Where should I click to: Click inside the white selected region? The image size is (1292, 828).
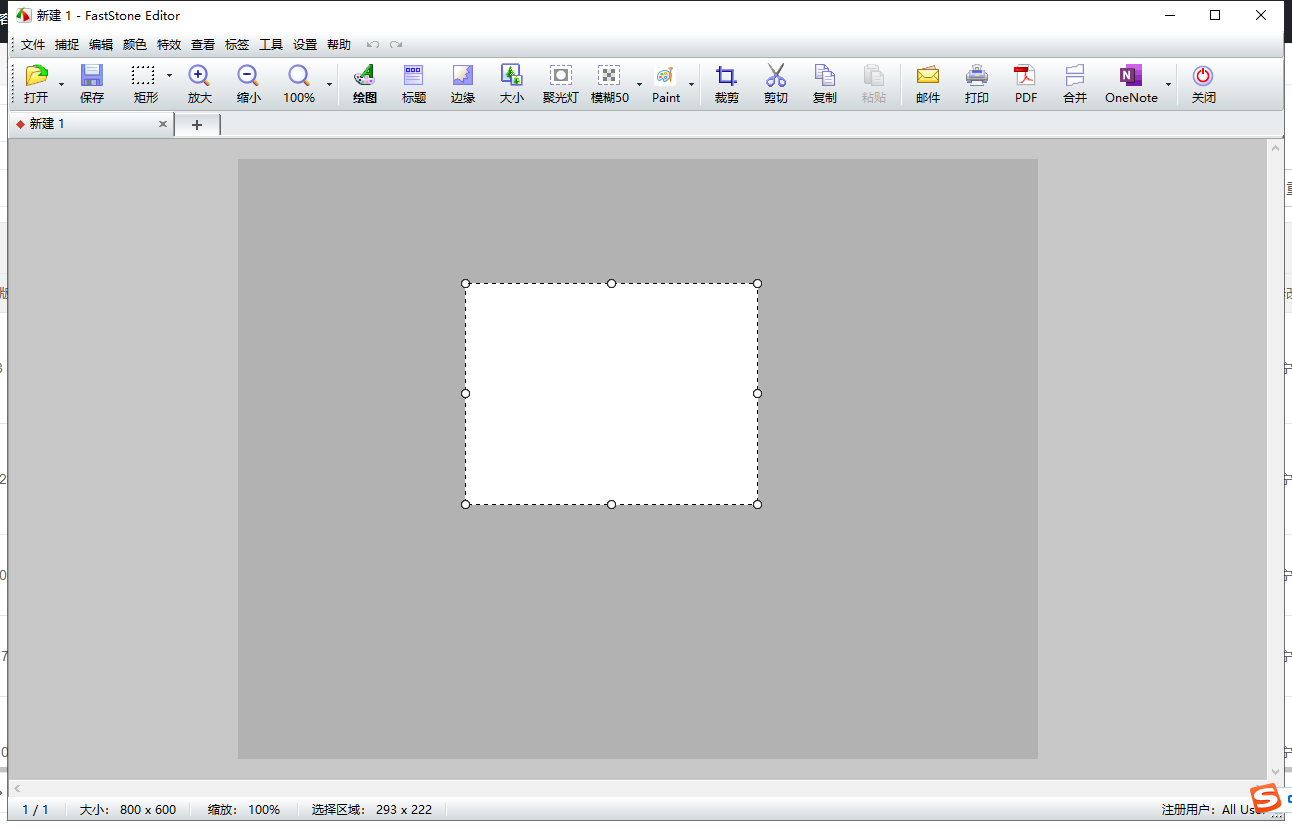point(611,394)
